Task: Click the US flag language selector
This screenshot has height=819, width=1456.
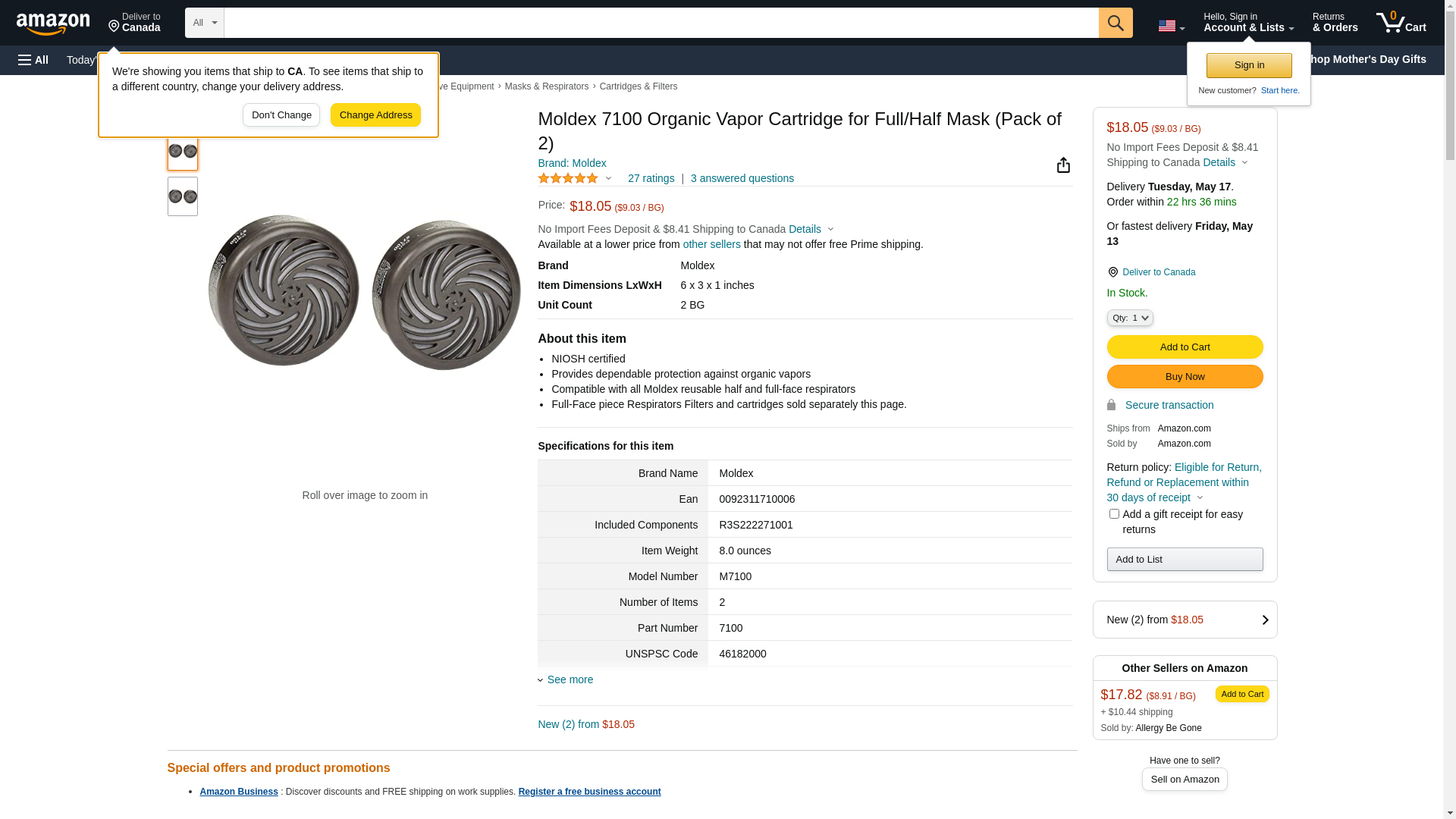Action: [x=1171, y=26]
